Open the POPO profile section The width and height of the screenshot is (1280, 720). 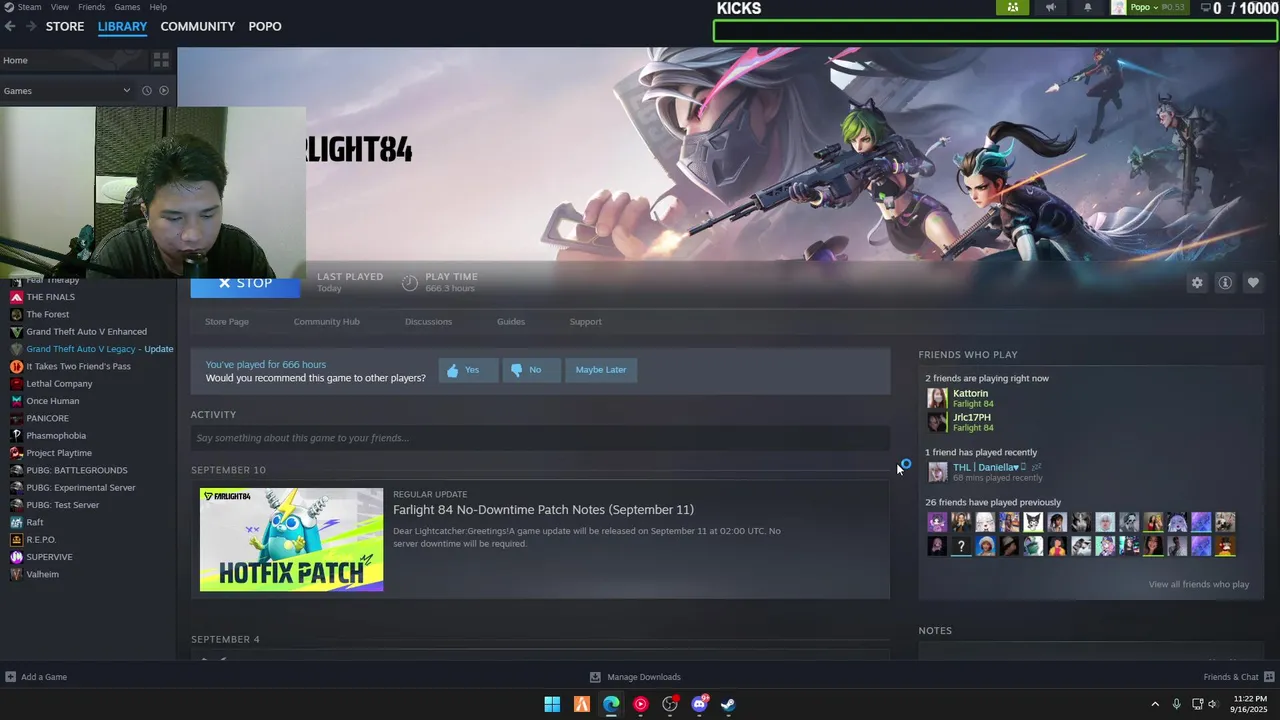[x=265, y=26]
